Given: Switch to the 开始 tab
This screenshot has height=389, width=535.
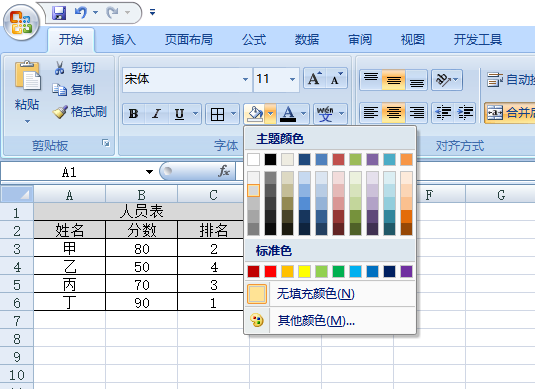Looking at the screenshot, I should 71,40.
